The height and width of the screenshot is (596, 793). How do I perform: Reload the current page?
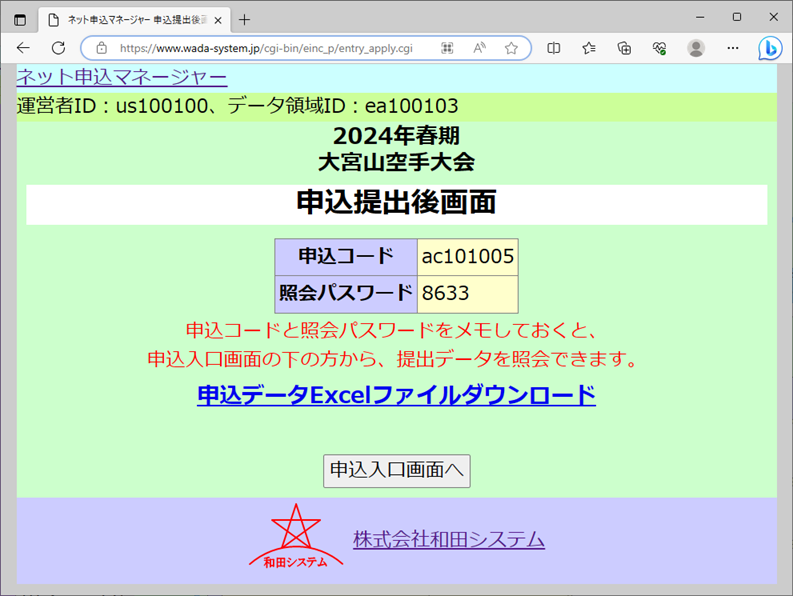(x=59, y=48)
